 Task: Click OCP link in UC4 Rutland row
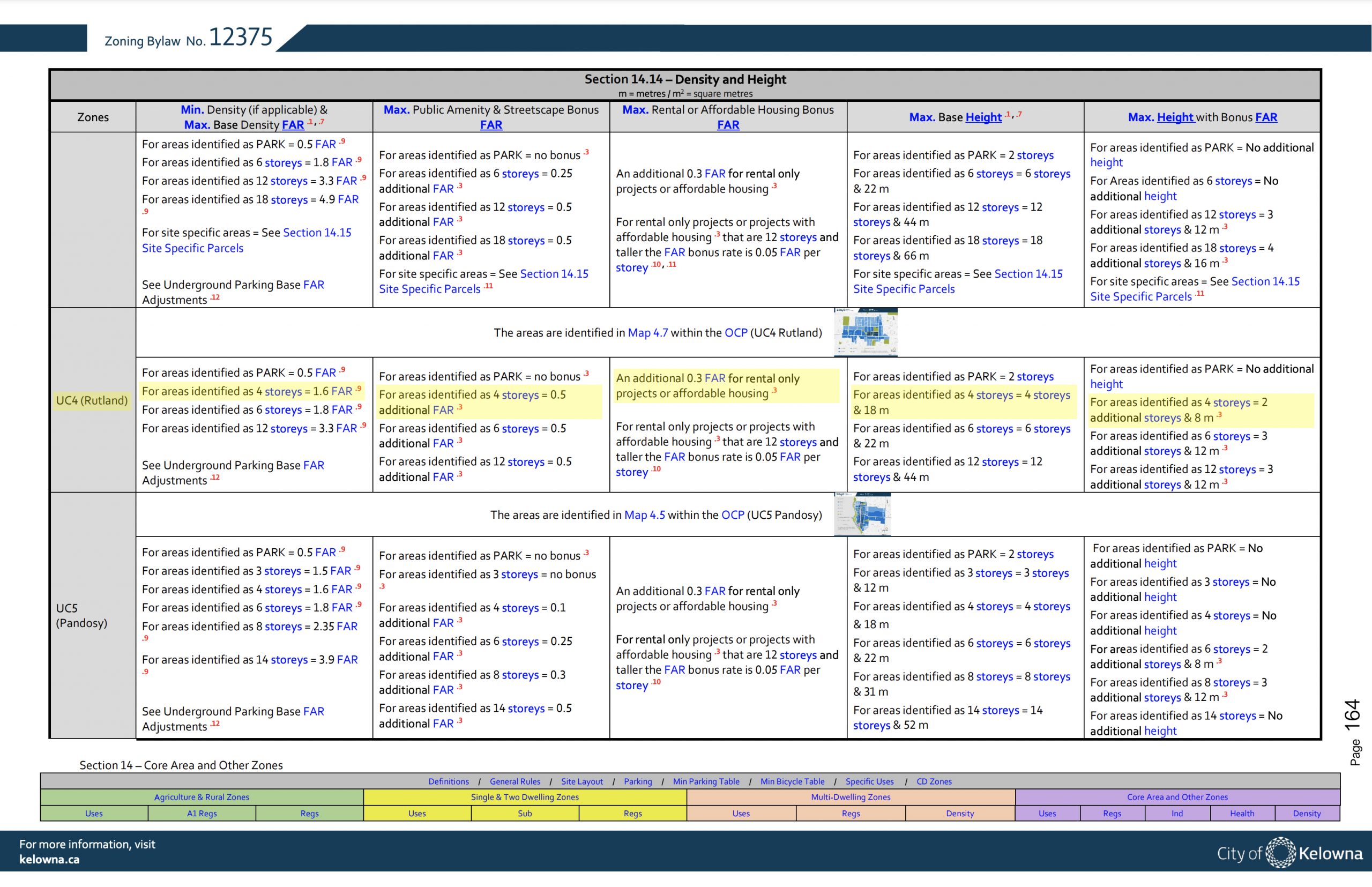(x=735, y=332)
